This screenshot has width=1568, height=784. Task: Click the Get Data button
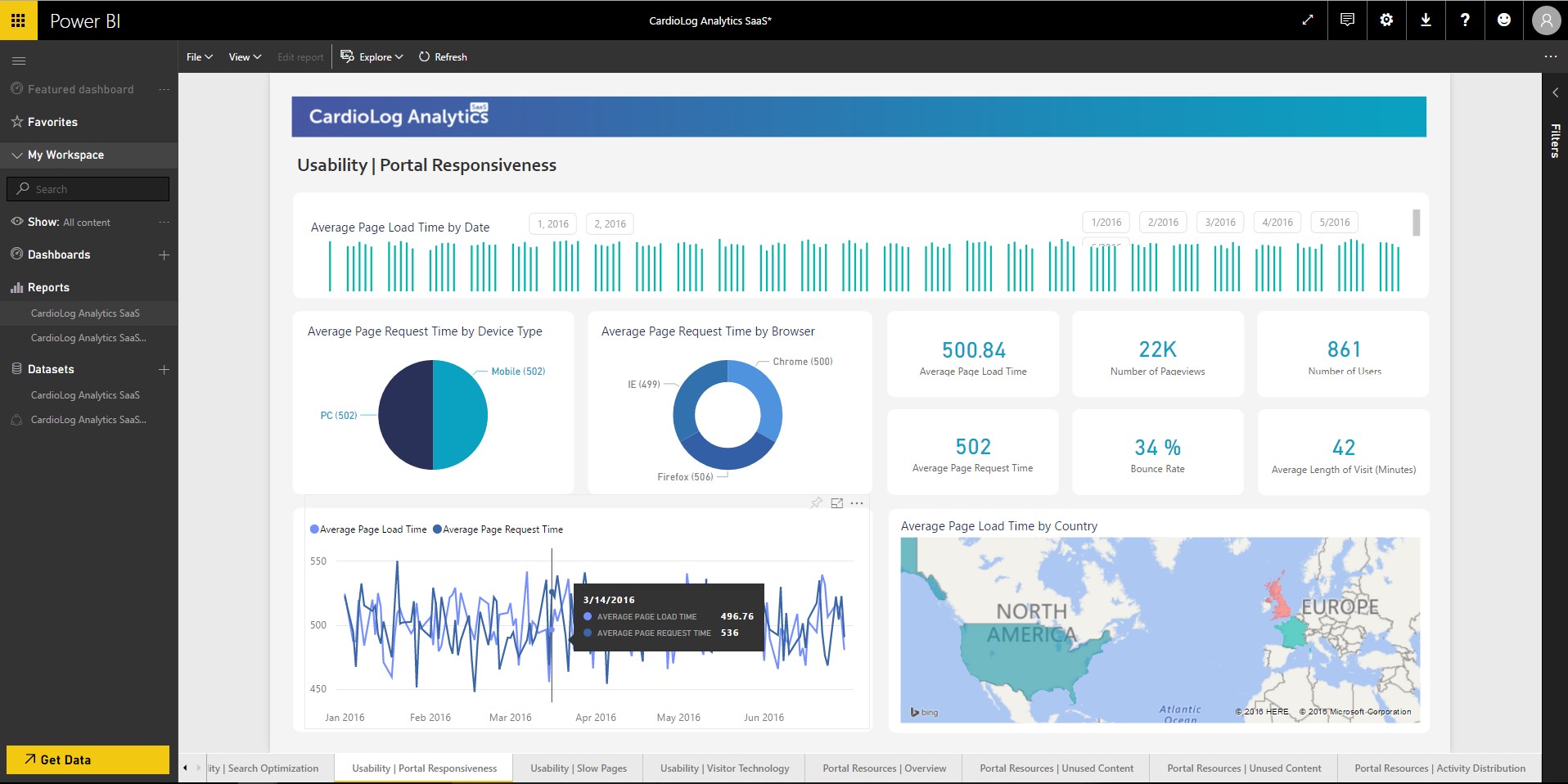coord(88,759)
